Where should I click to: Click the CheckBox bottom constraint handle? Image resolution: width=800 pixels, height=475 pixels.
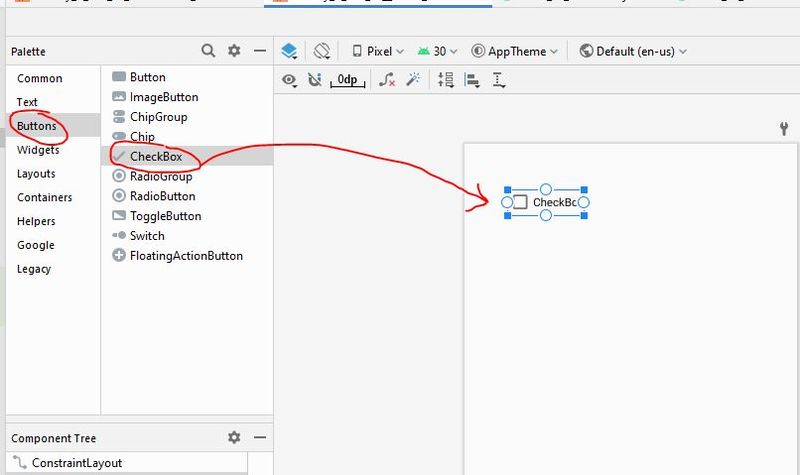(546, 216)
